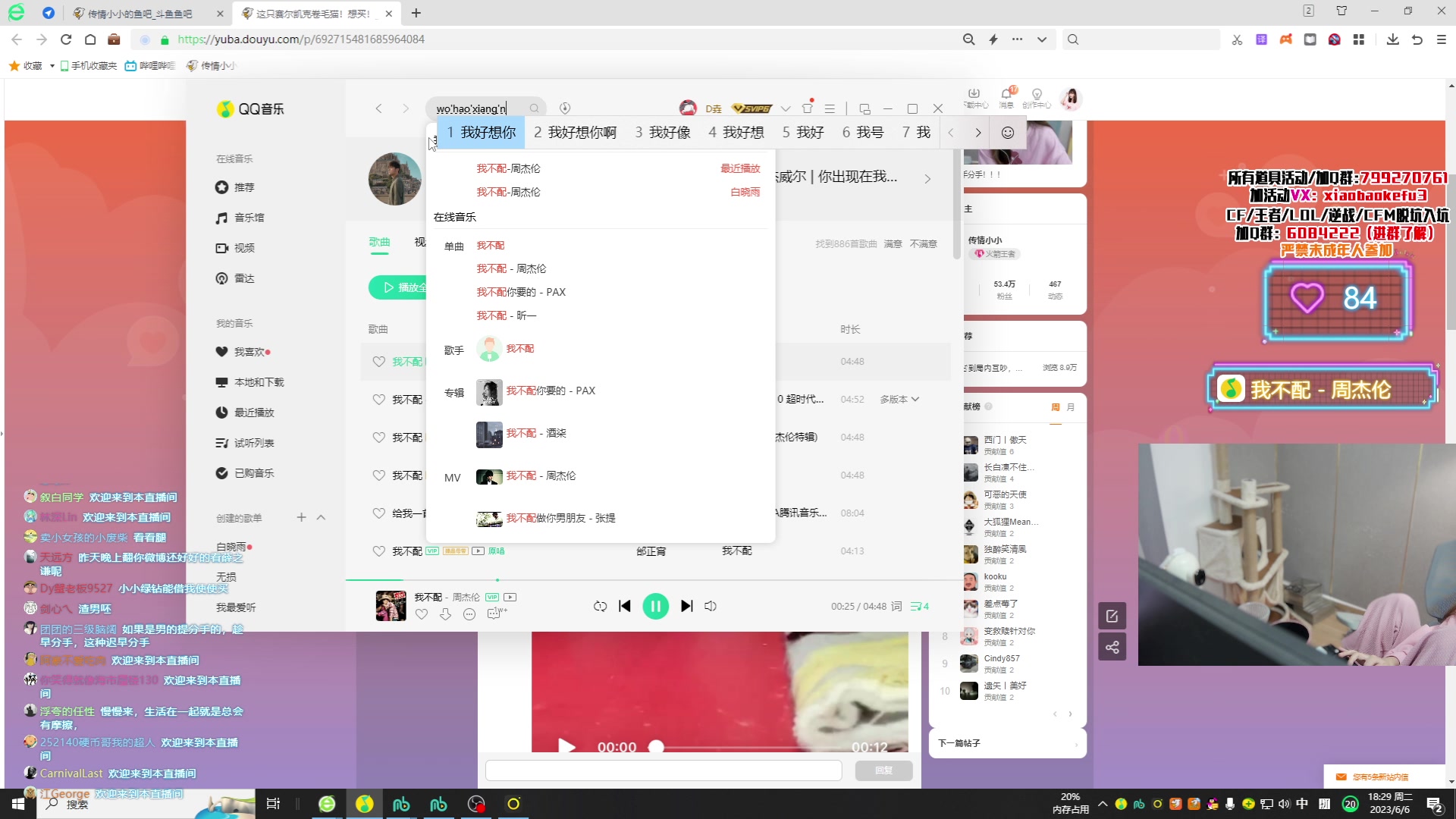Create a new playlist with the plus icon
Screen dimensions: 1456x819
pos(301,517)
